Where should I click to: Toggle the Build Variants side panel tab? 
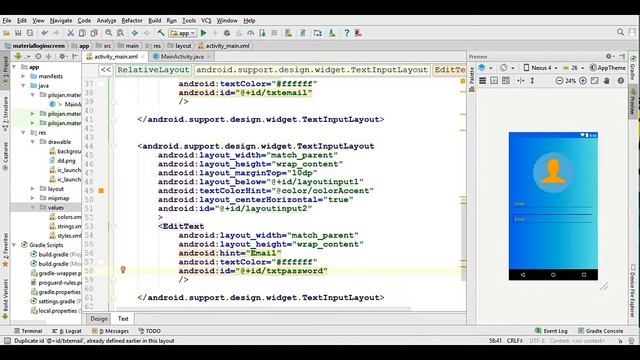click(5, 299)
